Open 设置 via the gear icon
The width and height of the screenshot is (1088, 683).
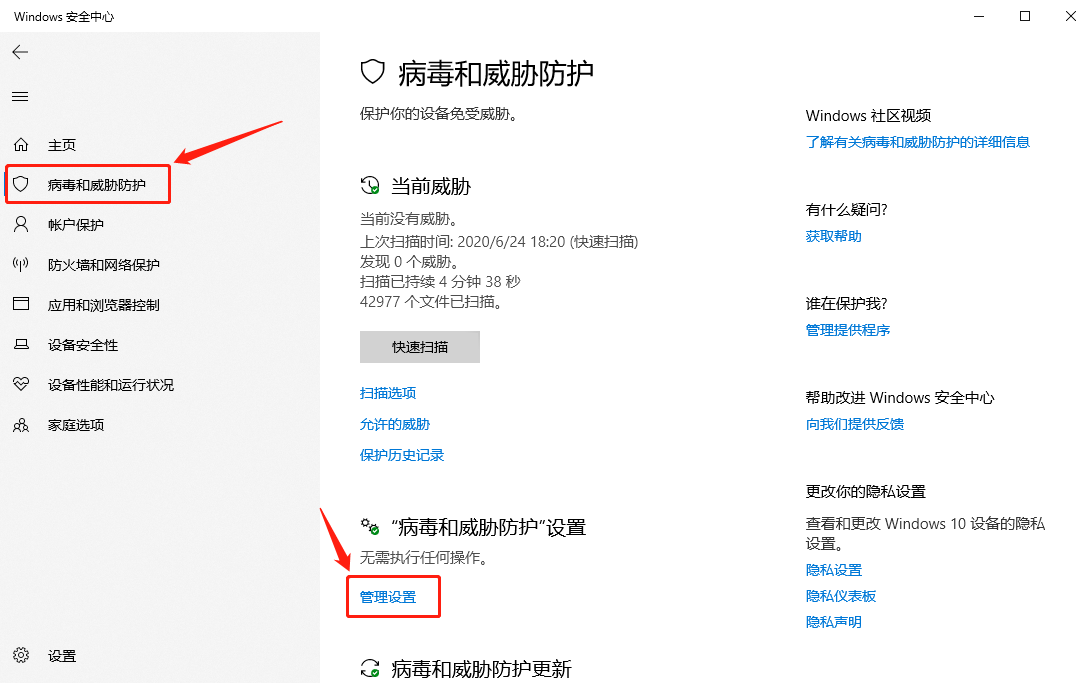(x=45, y=656)
